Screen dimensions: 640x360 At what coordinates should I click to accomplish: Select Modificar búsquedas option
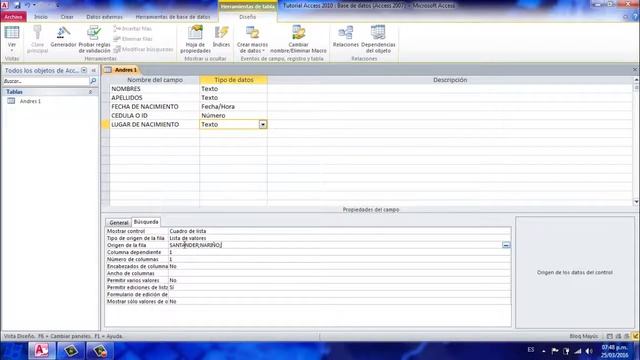point(143,49)
